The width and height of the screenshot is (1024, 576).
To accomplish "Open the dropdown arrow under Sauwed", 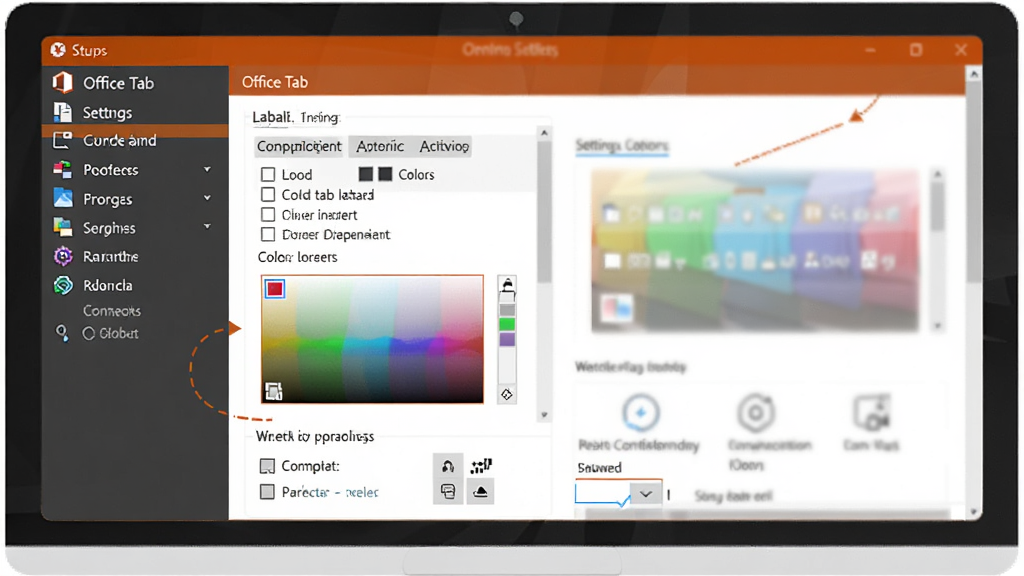I will click(x=645, y=494).
